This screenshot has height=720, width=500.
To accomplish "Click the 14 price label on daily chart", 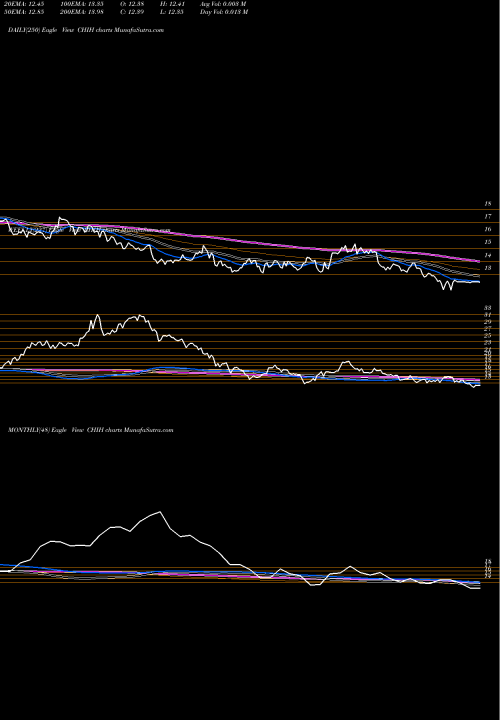I will coord(488,255).
